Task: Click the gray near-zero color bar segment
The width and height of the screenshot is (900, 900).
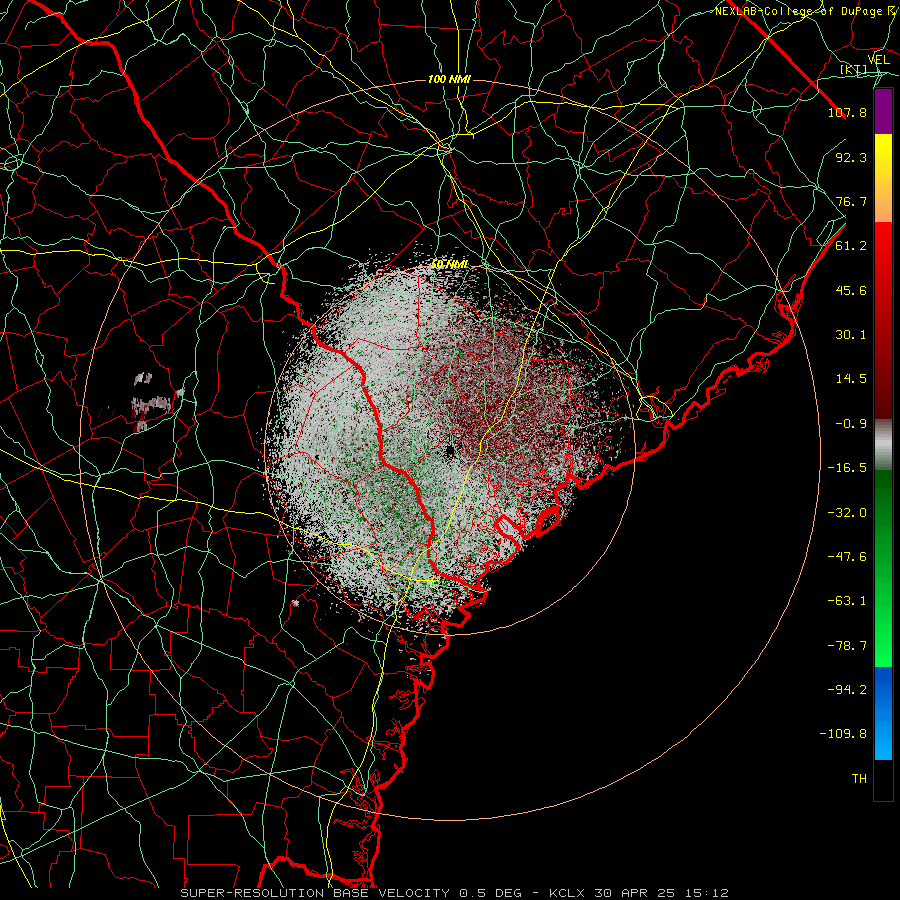Action: tap(883, 445)
